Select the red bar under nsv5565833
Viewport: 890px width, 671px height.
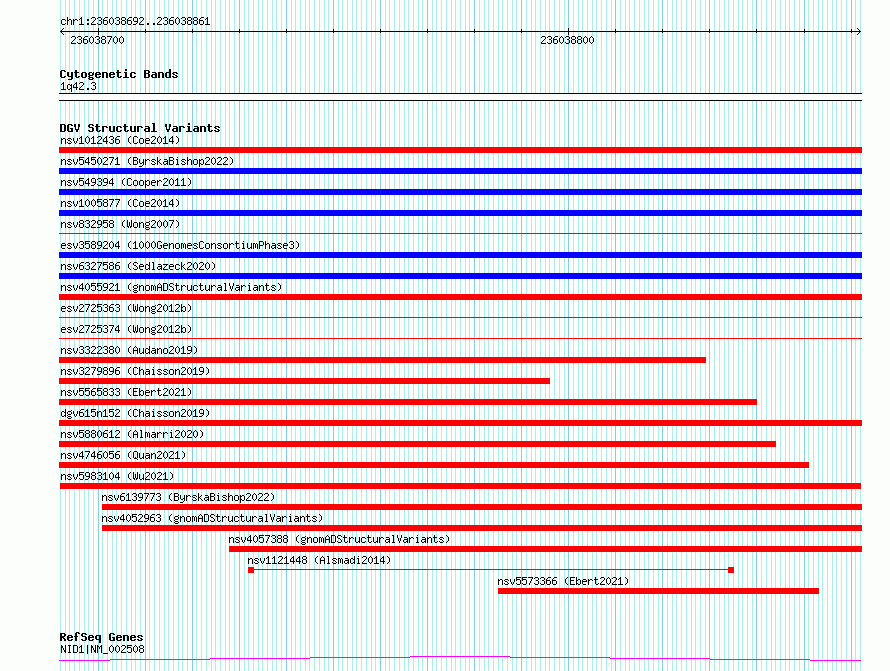click(408, 402)
